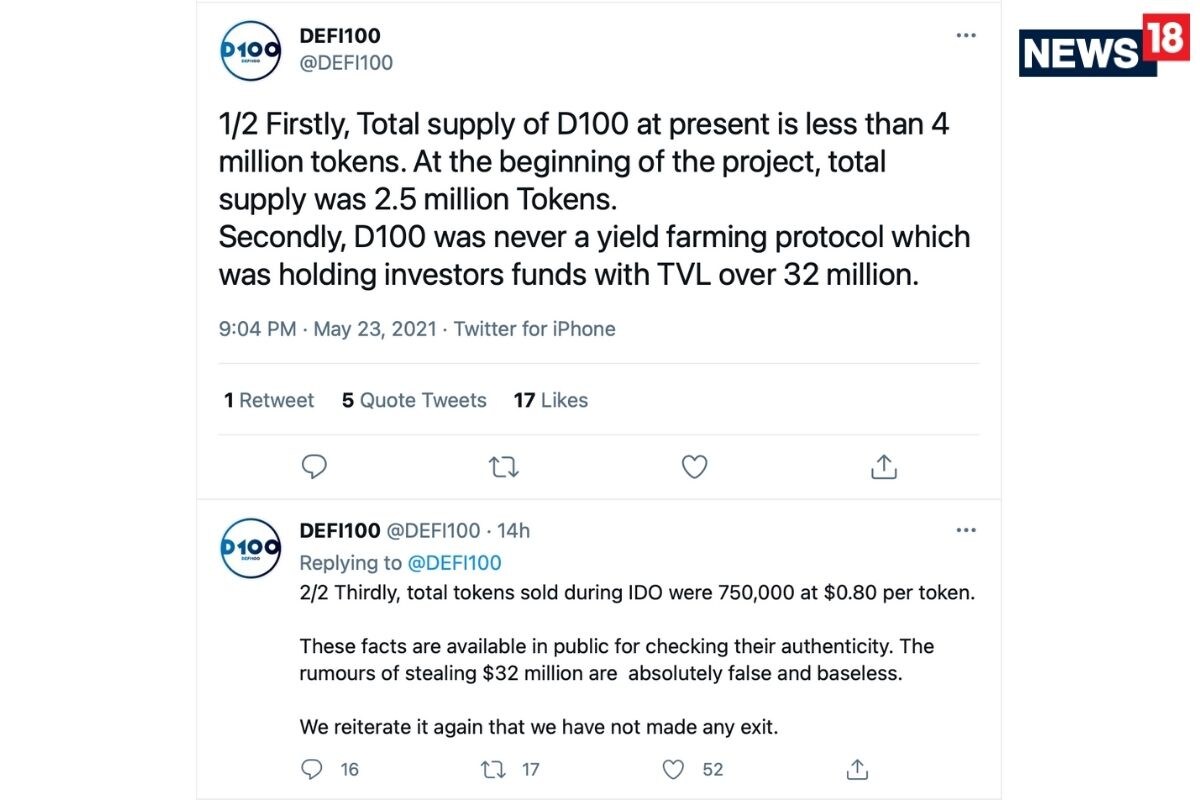Click the heart icon to like the first tweet
Viewport: 1200px width, 800px height.
(694, 466)
